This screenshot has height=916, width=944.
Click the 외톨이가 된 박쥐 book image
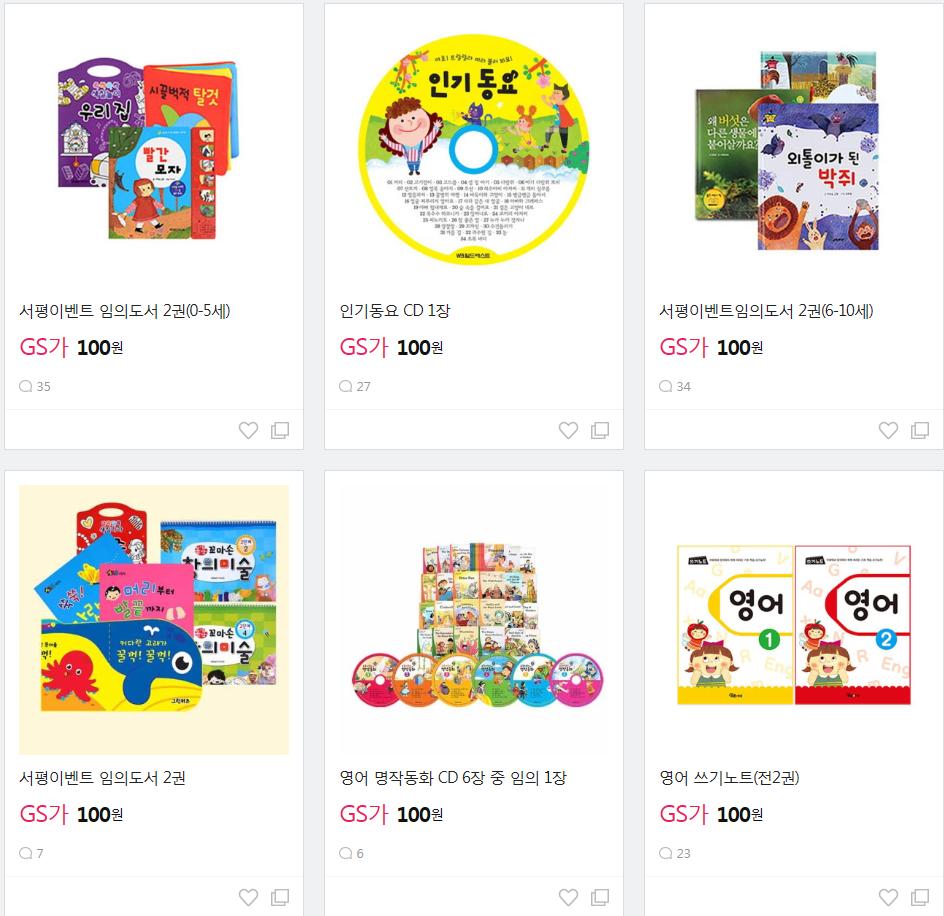(x=818, y=176)
